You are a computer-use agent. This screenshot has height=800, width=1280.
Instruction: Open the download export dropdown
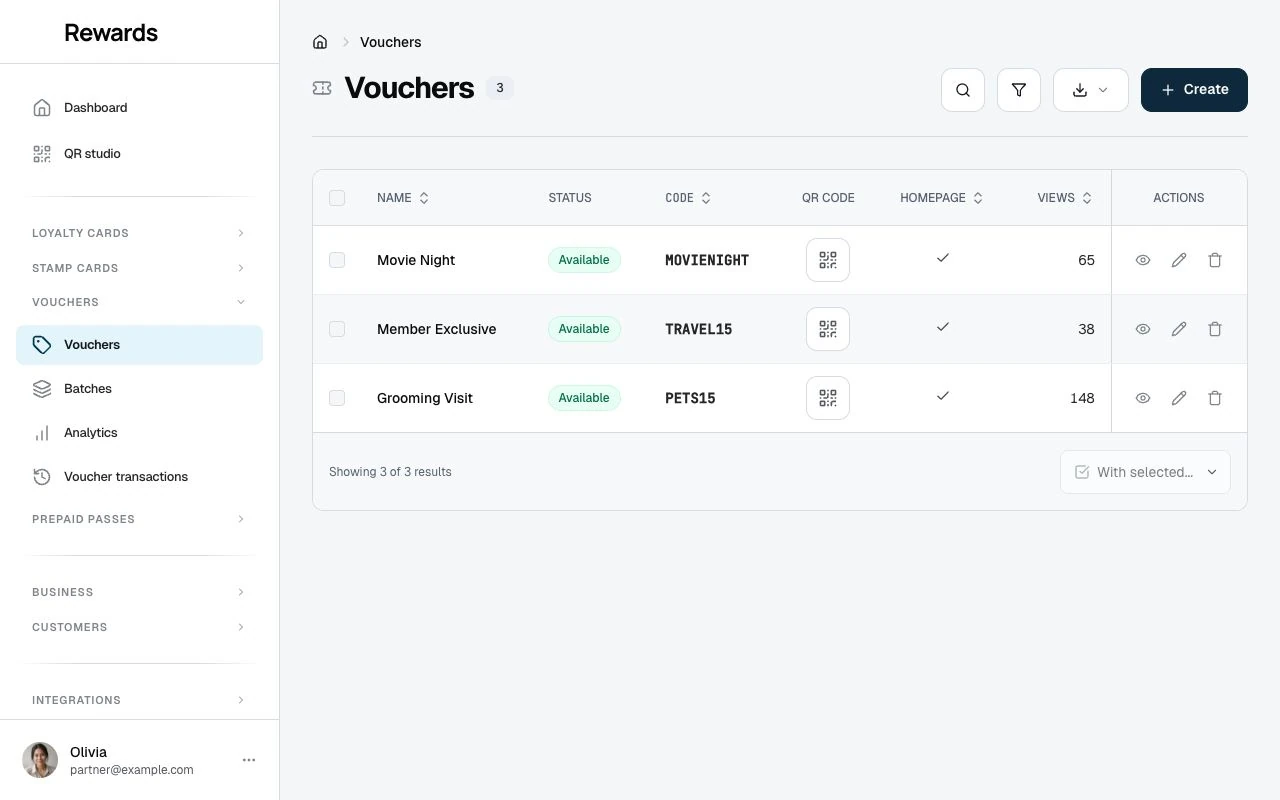(1091, 90)
